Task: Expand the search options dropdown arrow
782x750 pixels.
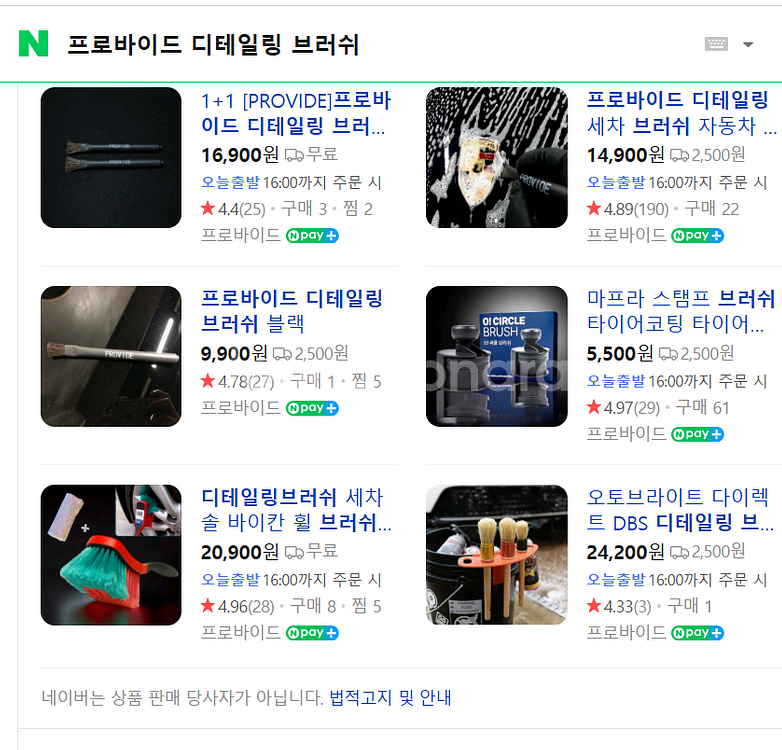Action: tap(748, 44)
